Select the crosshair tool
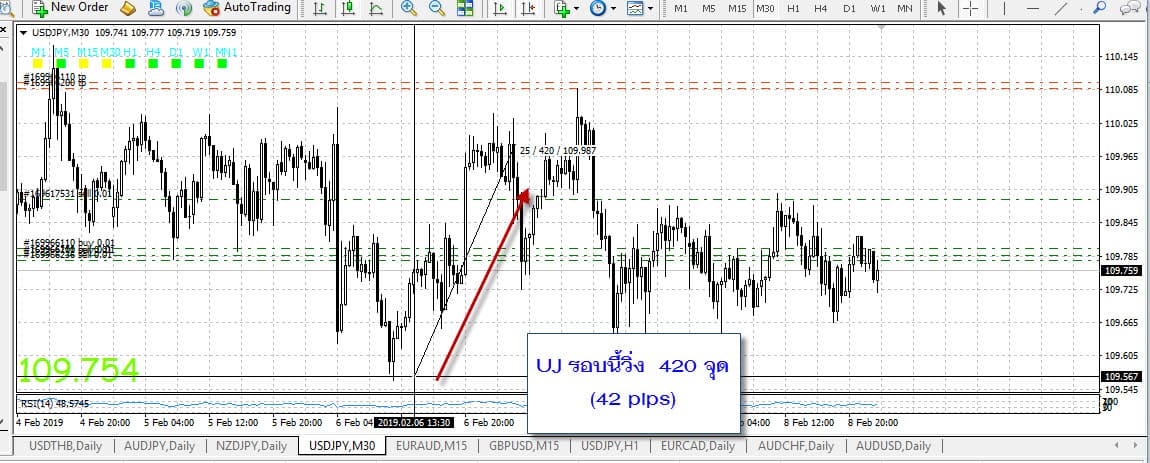This screenshot has width=1150, height=463. (970, 9)
